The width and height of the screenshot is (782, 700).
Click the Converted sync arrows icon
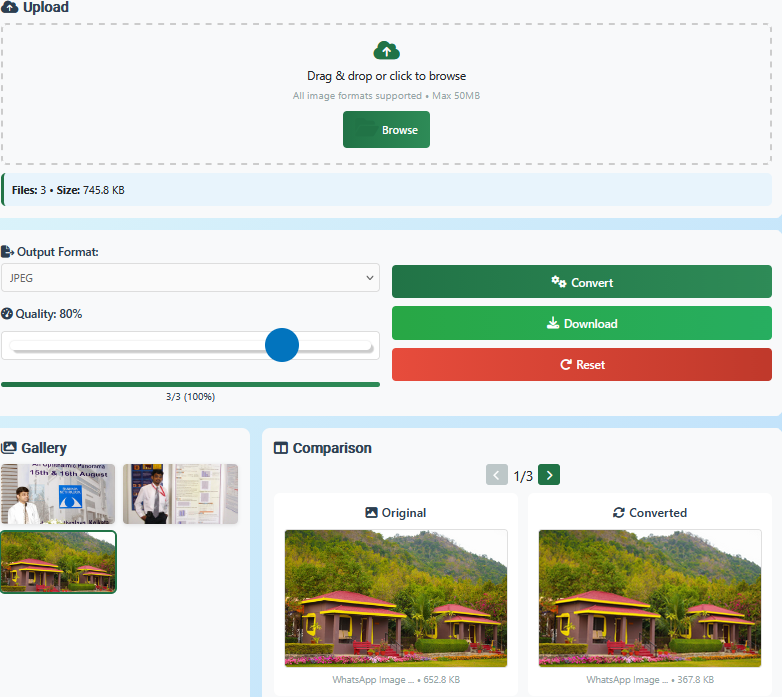pyautogui.click(x=618, y=513)
